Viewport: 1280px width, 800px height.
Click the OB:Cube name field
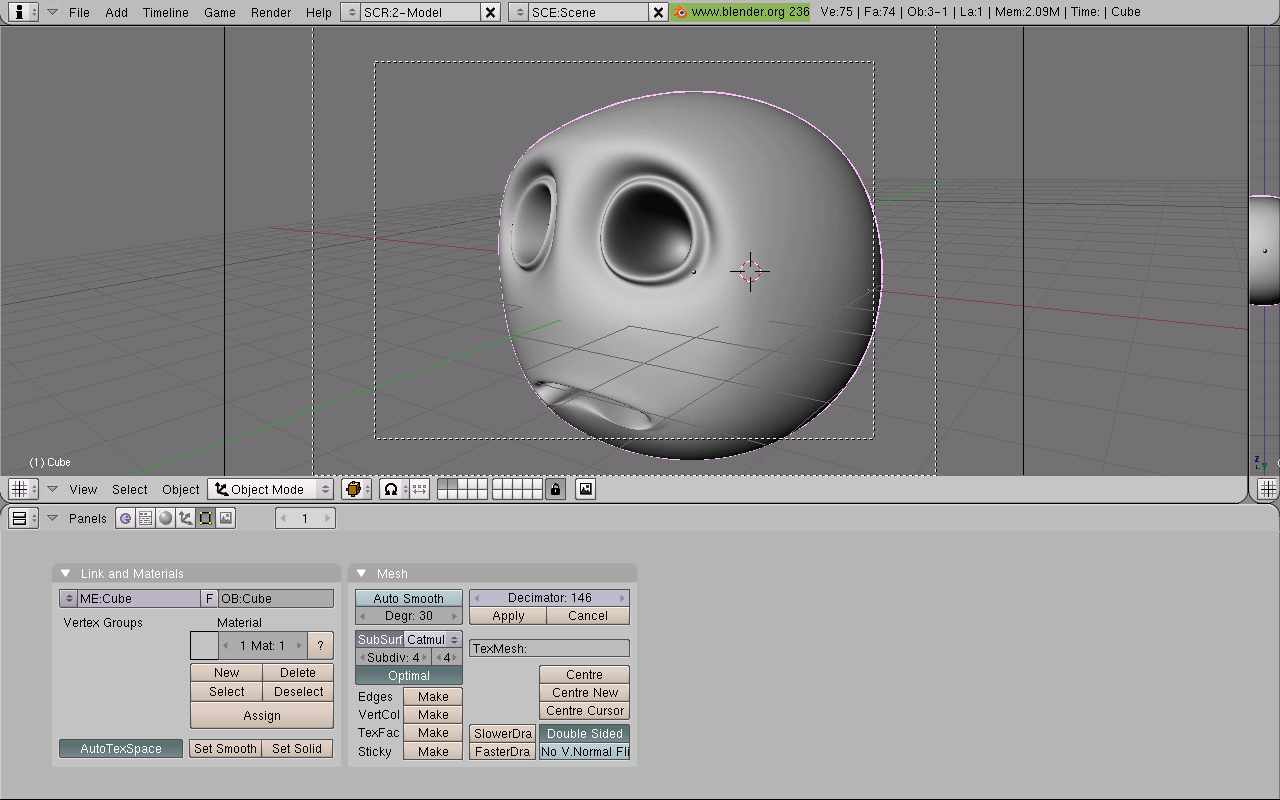coord(277,599)
